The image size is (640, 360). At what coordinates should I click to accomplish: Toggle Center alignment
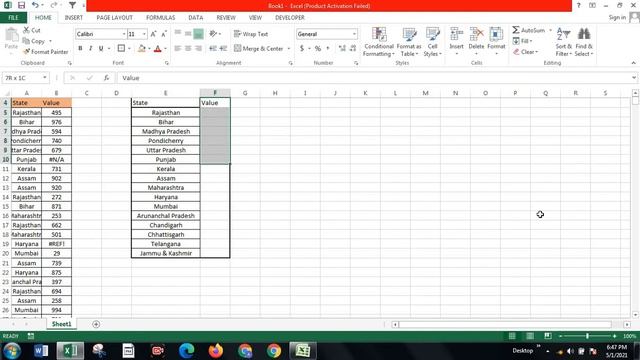point(188,49)
